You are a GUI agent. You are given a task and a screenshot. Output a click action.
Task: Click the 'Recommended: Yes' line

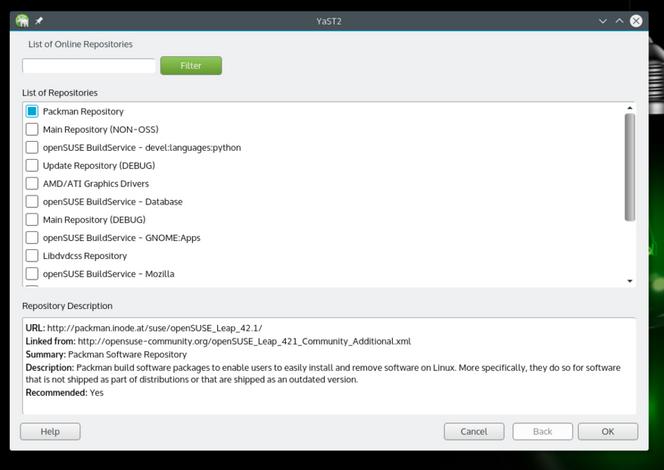point(64,393)
